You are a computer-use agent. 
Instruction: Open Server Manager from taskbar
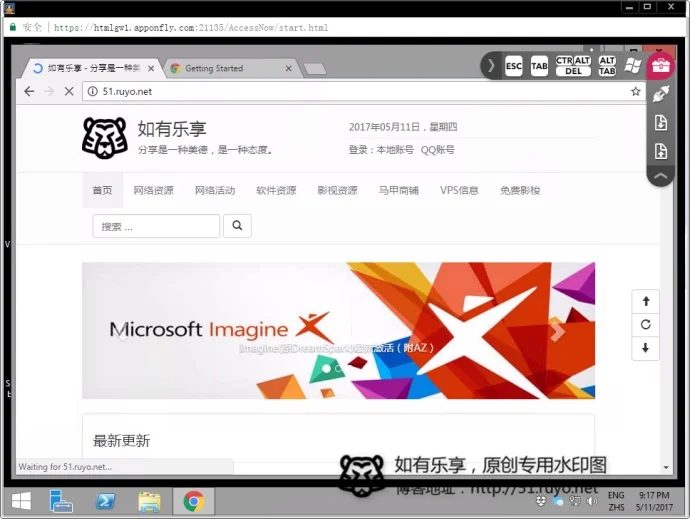tap(61, 501)
